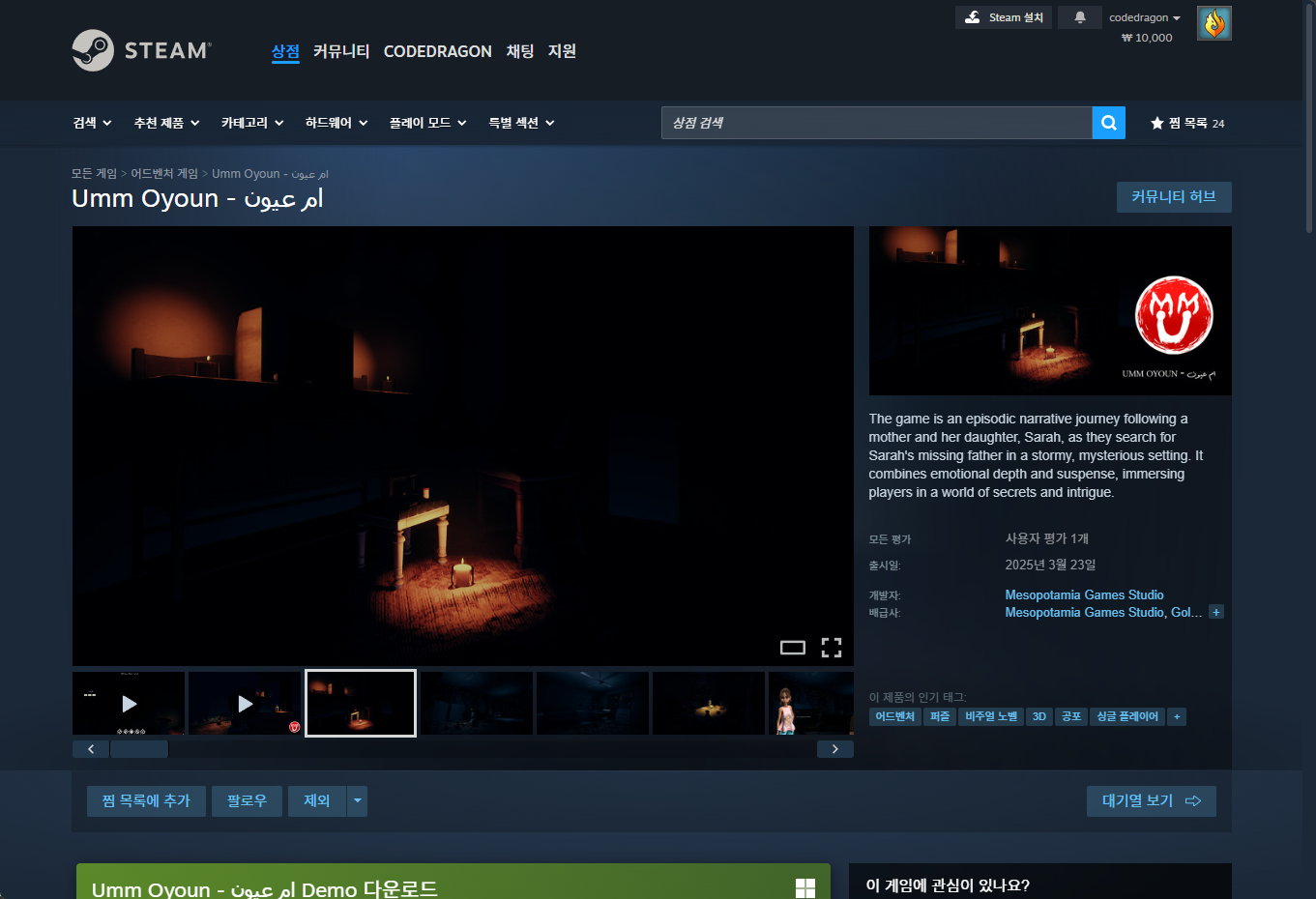This screenshot has width=1316, height=899.
Task: Select the fourth dark room thumbnail
Action: click(477, 703)
